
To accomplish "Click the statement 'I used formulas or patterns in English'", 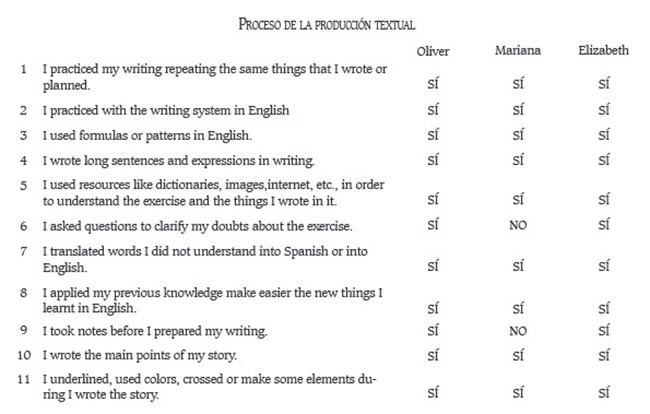I will 147,135.
